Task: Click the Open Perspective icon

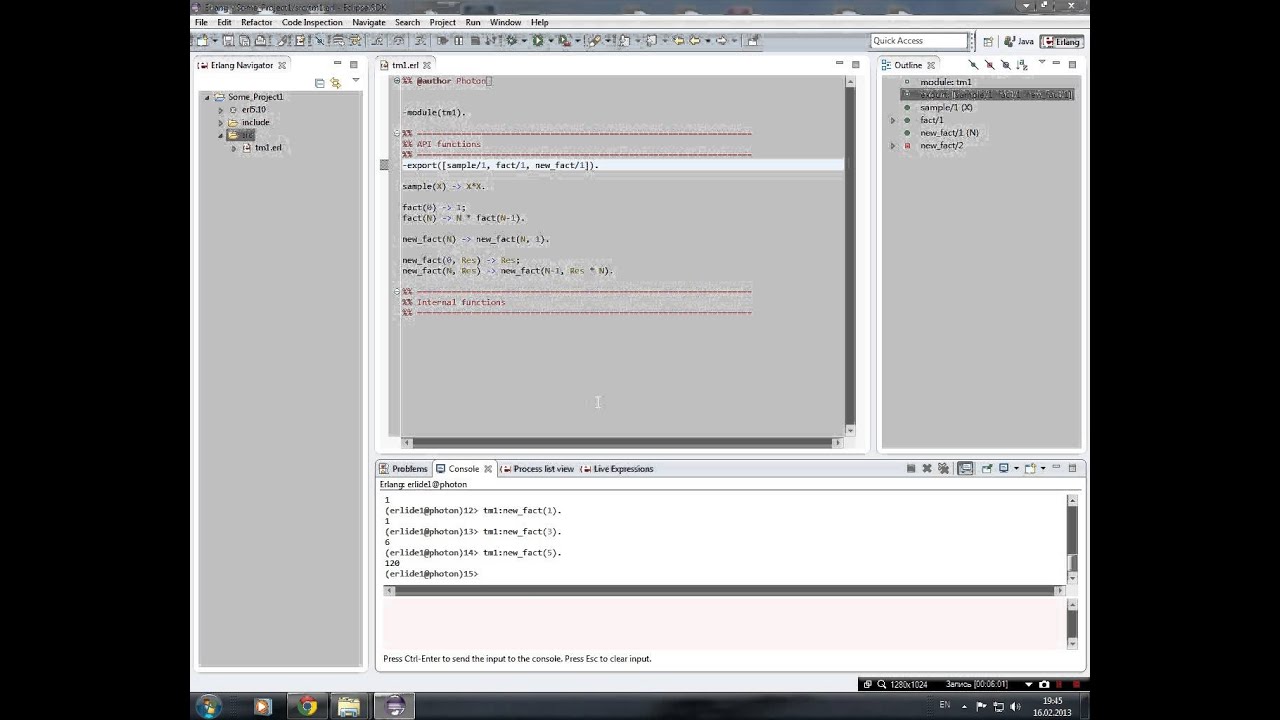Action: (988, 41)
